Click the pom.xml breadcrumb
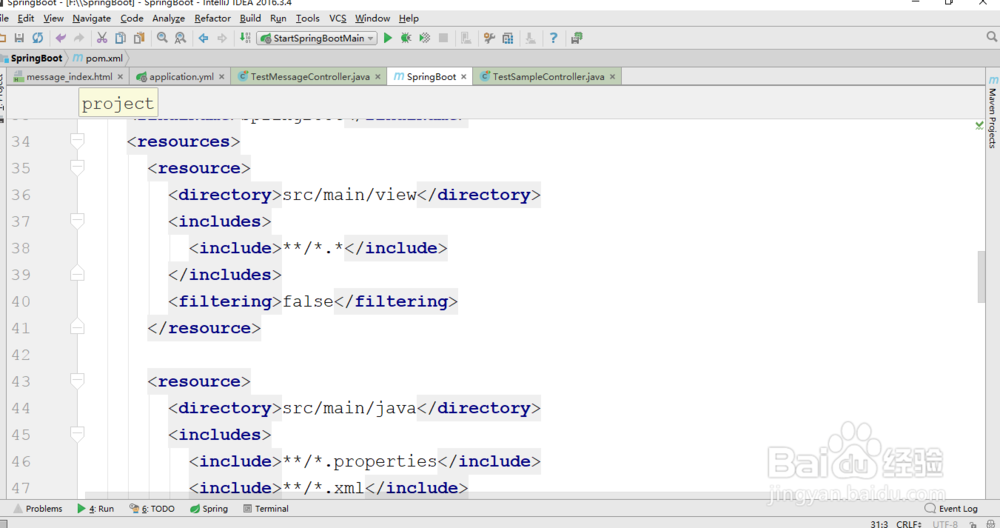 [x=98, y=58]
